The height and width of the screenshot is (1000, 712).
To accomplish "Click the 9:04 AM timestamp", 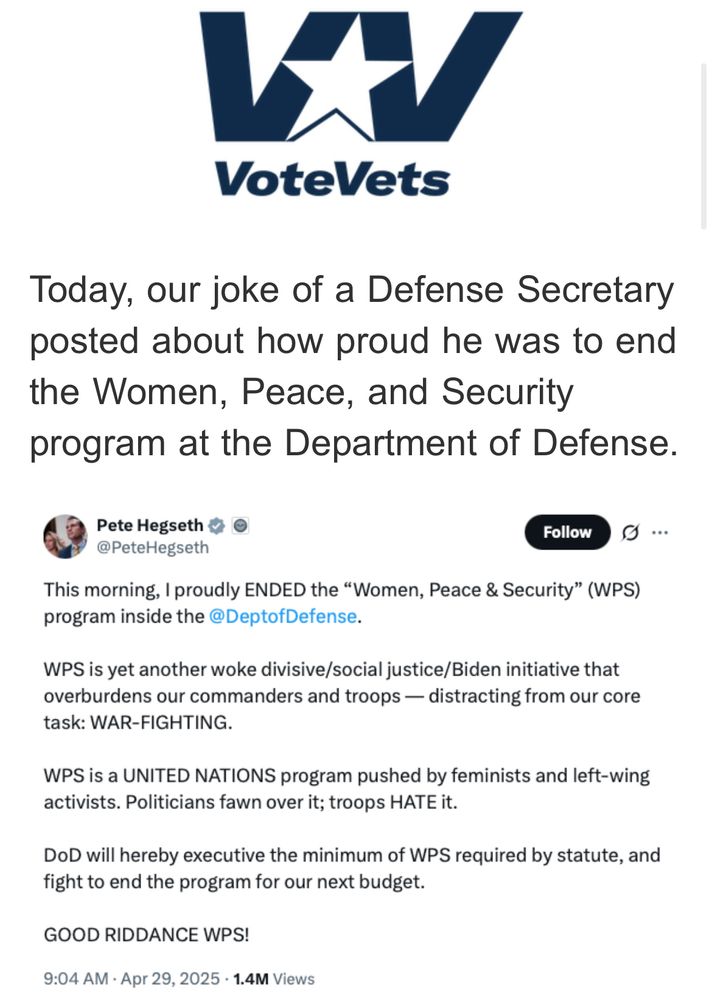I will [x=76, y=978].
